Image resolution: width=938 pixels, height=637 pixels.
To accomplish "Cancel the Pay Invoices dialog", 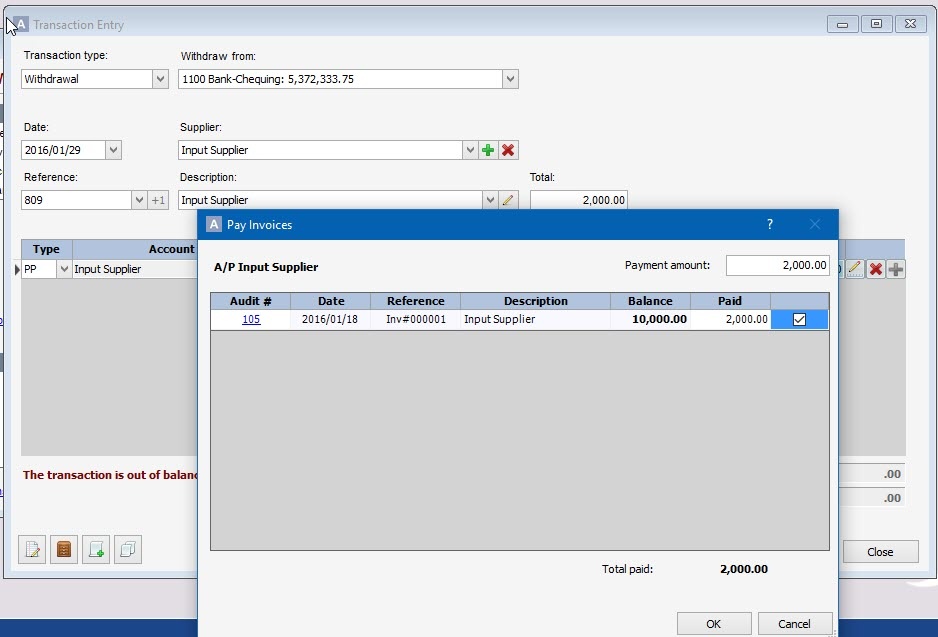I will 795,623.
